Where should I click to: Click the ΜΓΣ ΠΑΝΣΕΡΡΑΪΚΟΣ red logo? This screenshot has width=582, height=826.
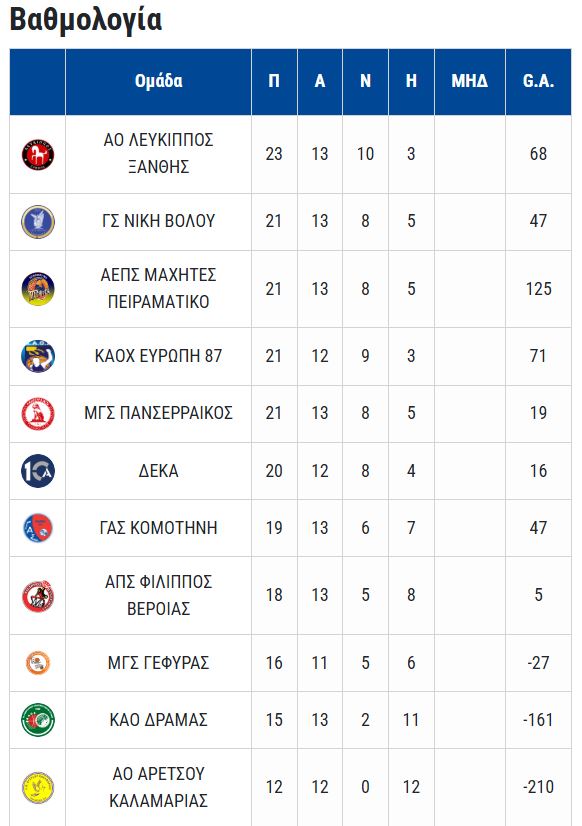click(x=38, y=414)
